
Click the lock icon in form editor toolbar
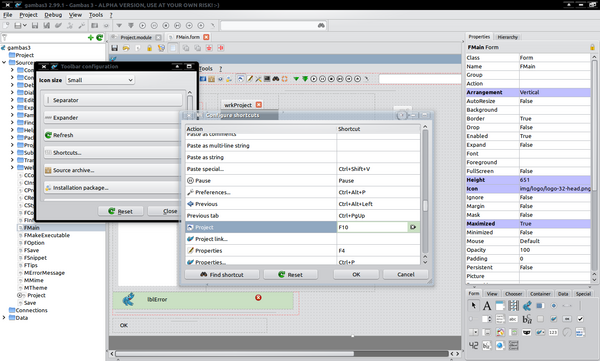pyautogui.click(x=149, y=48)
